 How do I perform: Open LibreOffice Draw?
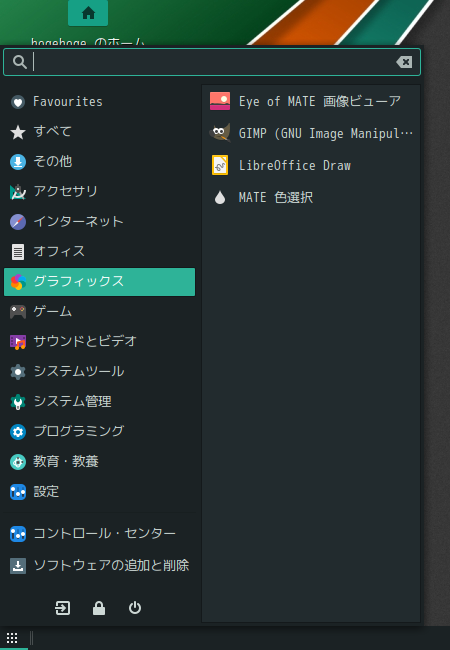click(x=311, y=165)
